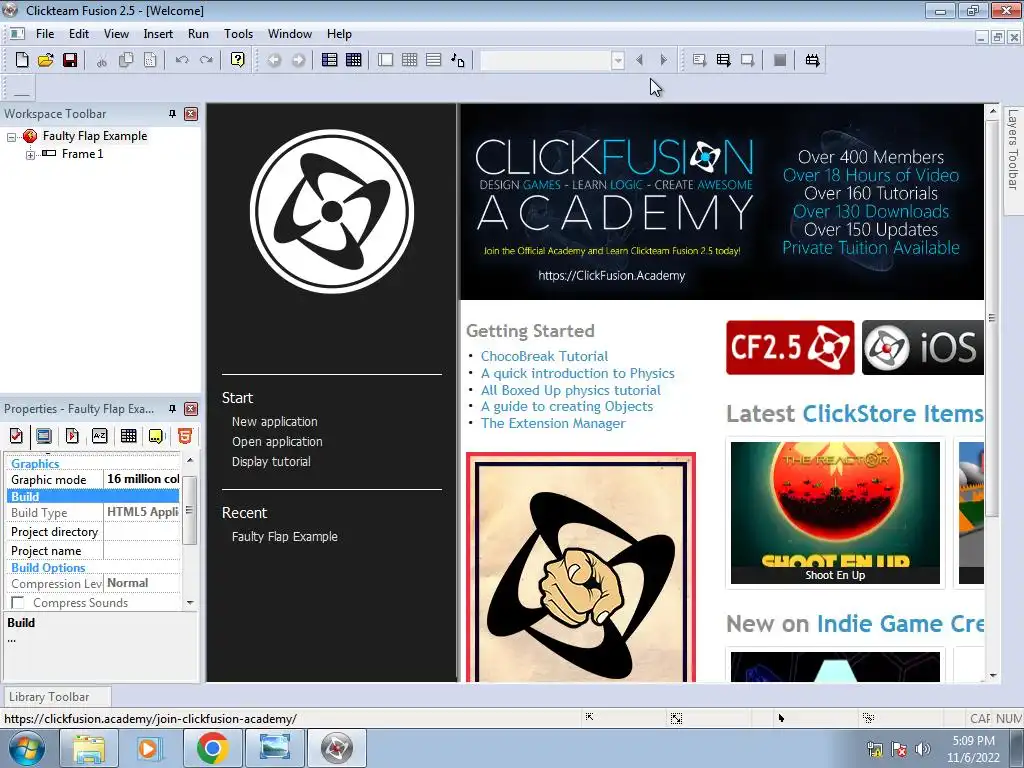Open the Data Elements music note icon
Viewport: 1024px width, 768px height.
pyautogui.click(x=458, y=60)
